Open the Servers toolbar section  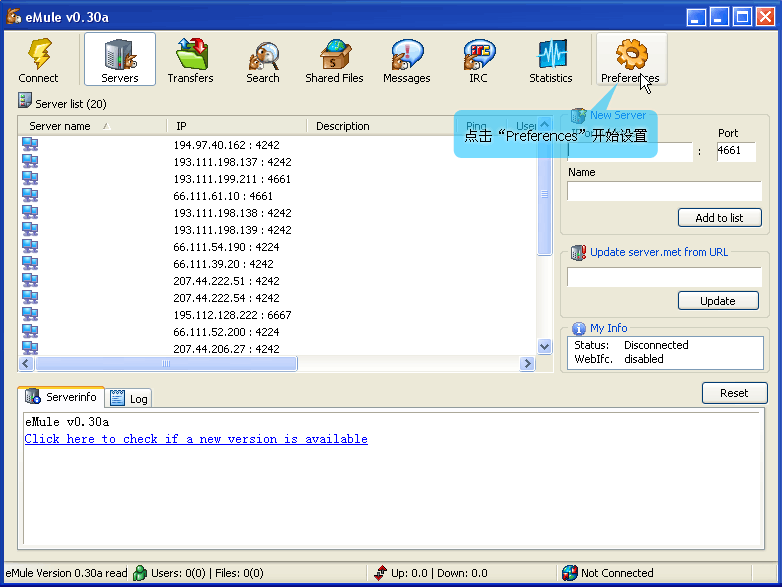120,59
